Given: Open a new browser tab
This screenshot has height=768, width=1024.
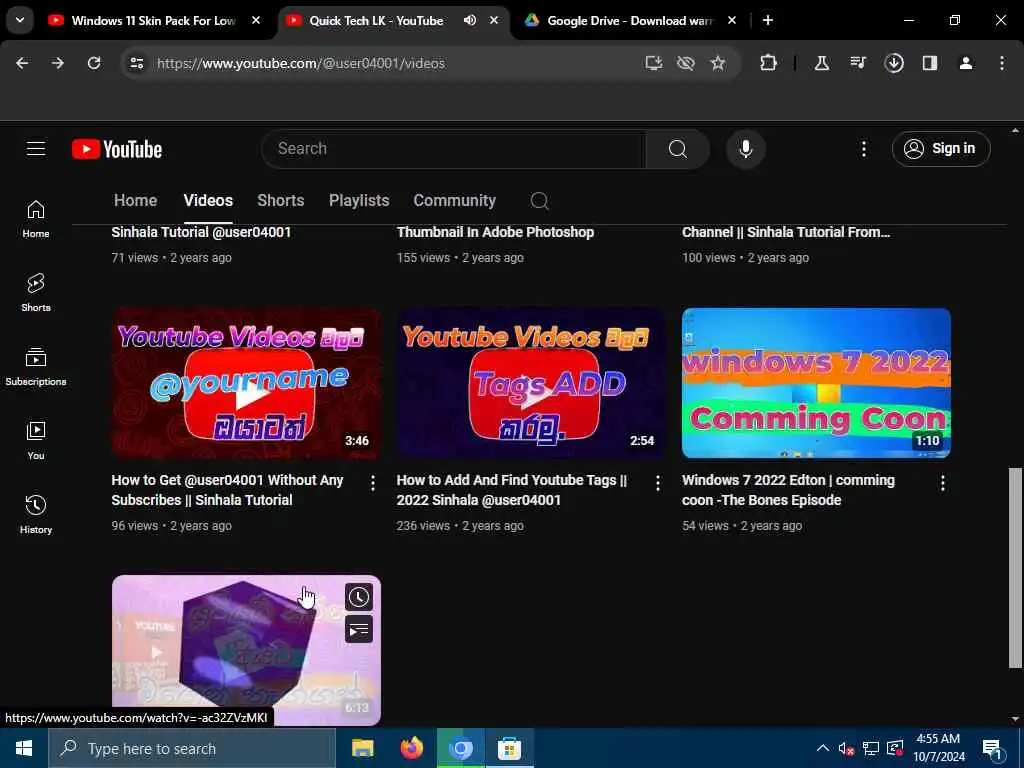Looking at the screenshot, I should point(768,20).
